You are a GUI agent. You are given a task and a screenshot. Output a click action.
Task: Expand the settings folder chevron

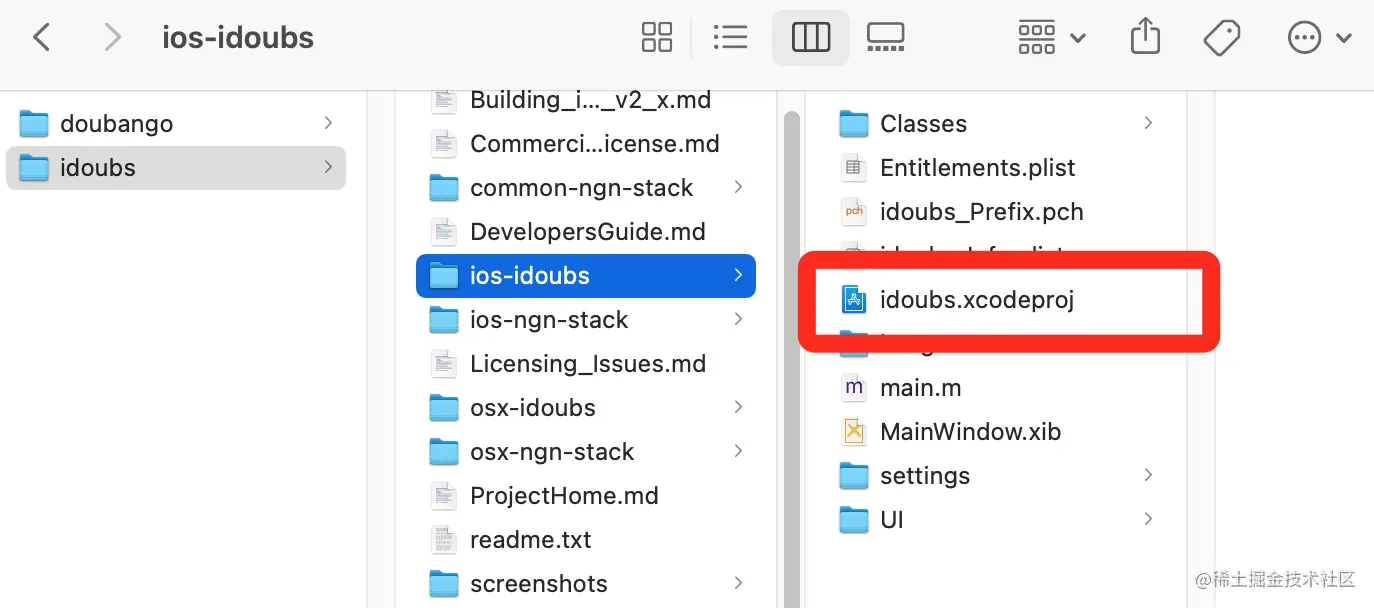(1148, 475)
